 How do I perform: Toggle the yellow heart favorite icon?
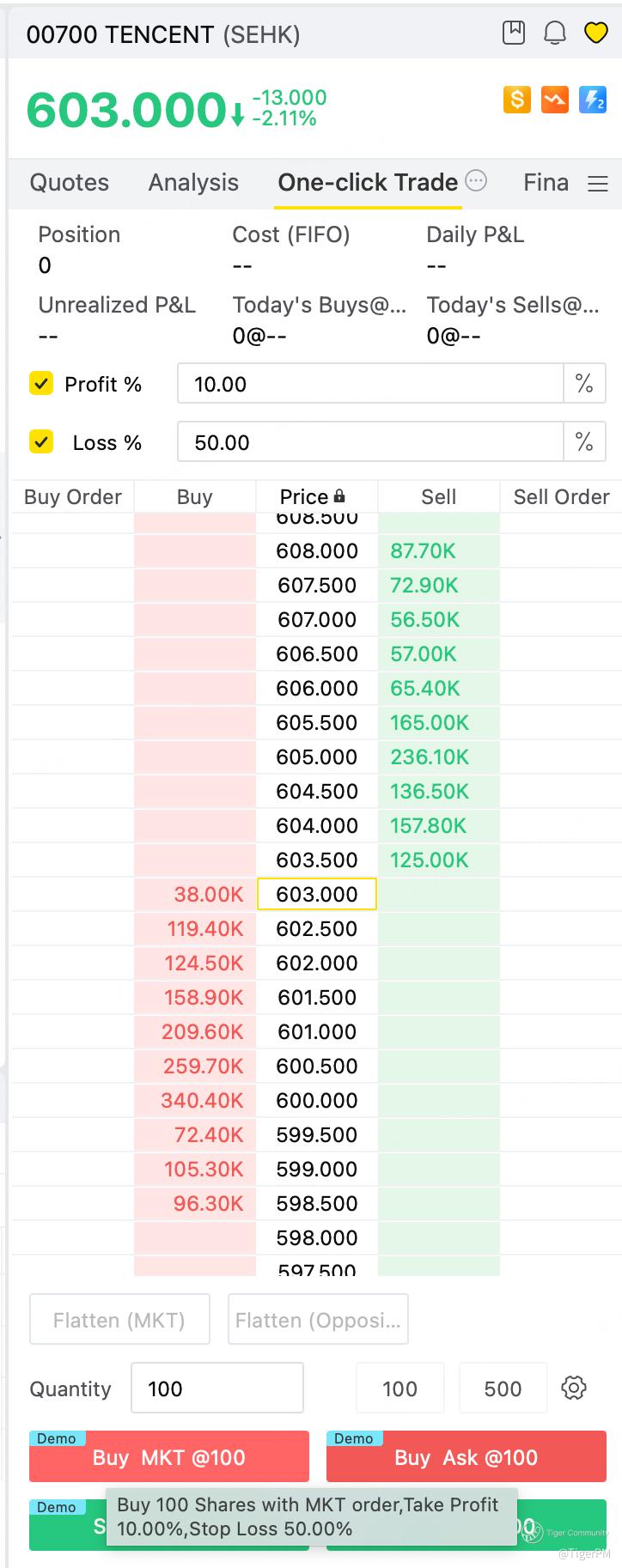pyautogui.click(x=596, y=33)
